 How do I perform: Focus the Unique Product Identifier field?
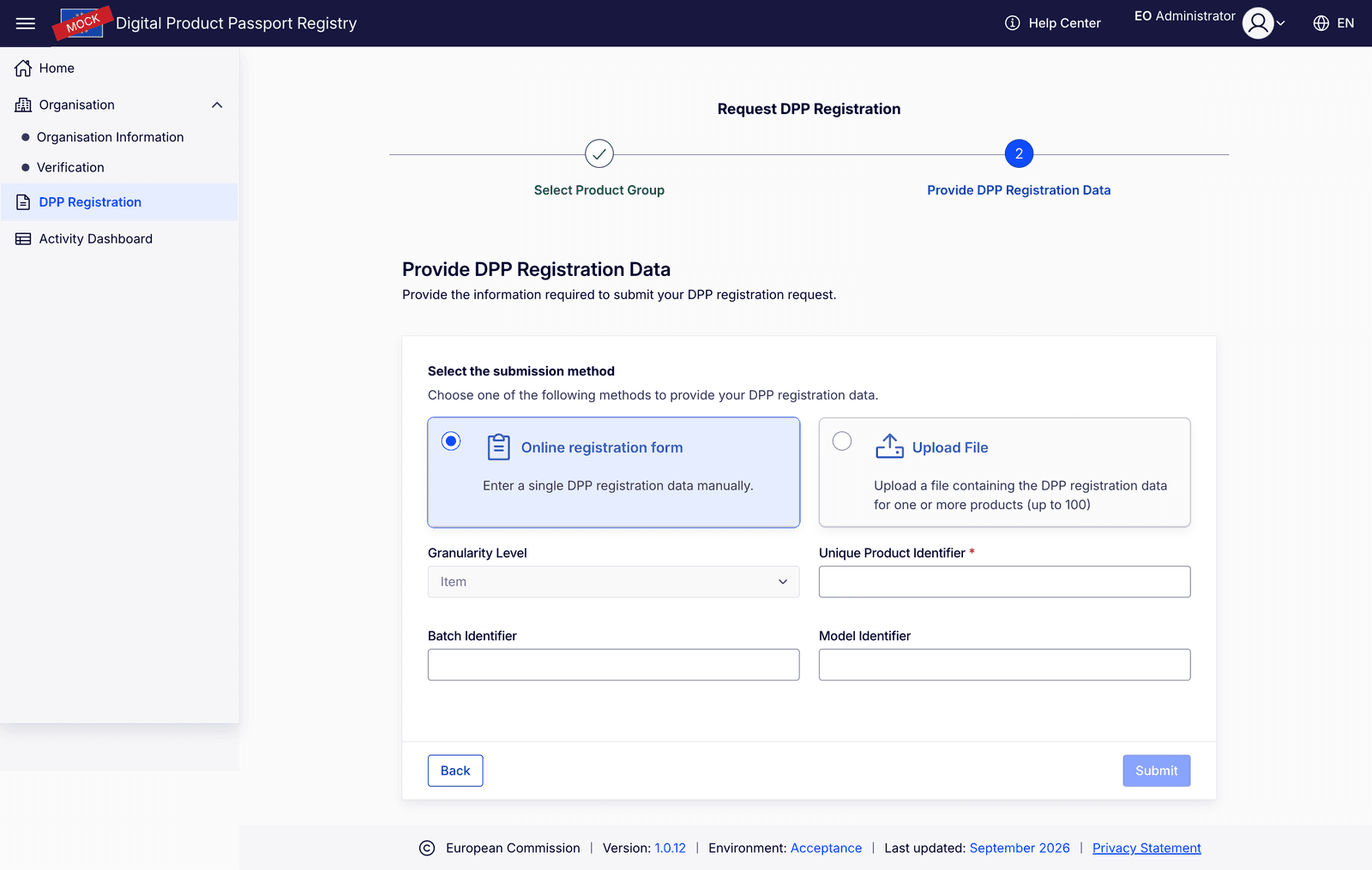click(1005, 582)
